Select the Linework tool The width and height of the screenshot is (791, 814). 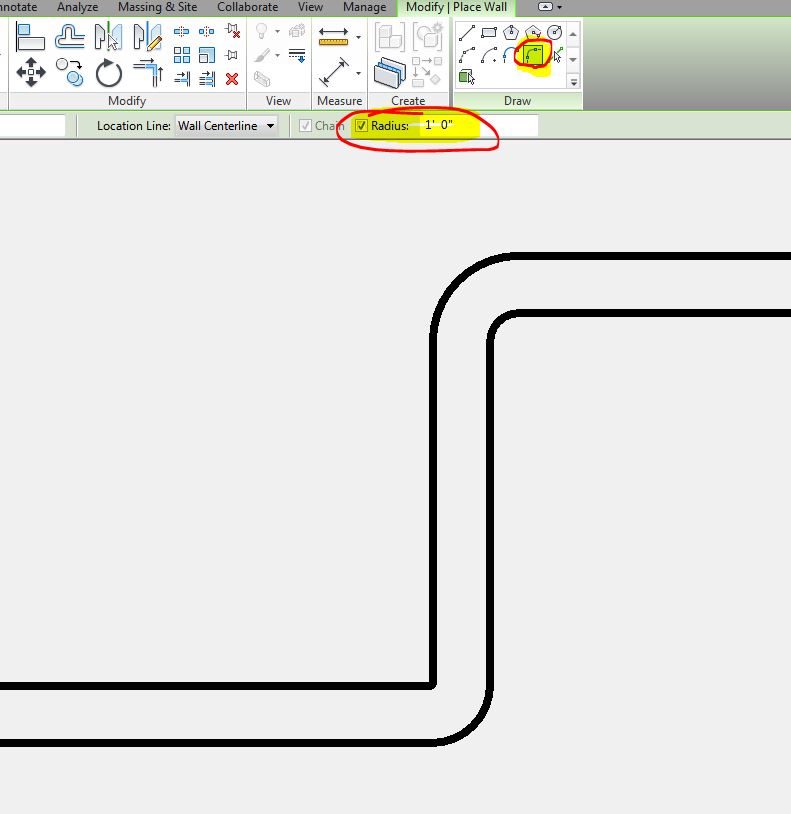[297, 55]
